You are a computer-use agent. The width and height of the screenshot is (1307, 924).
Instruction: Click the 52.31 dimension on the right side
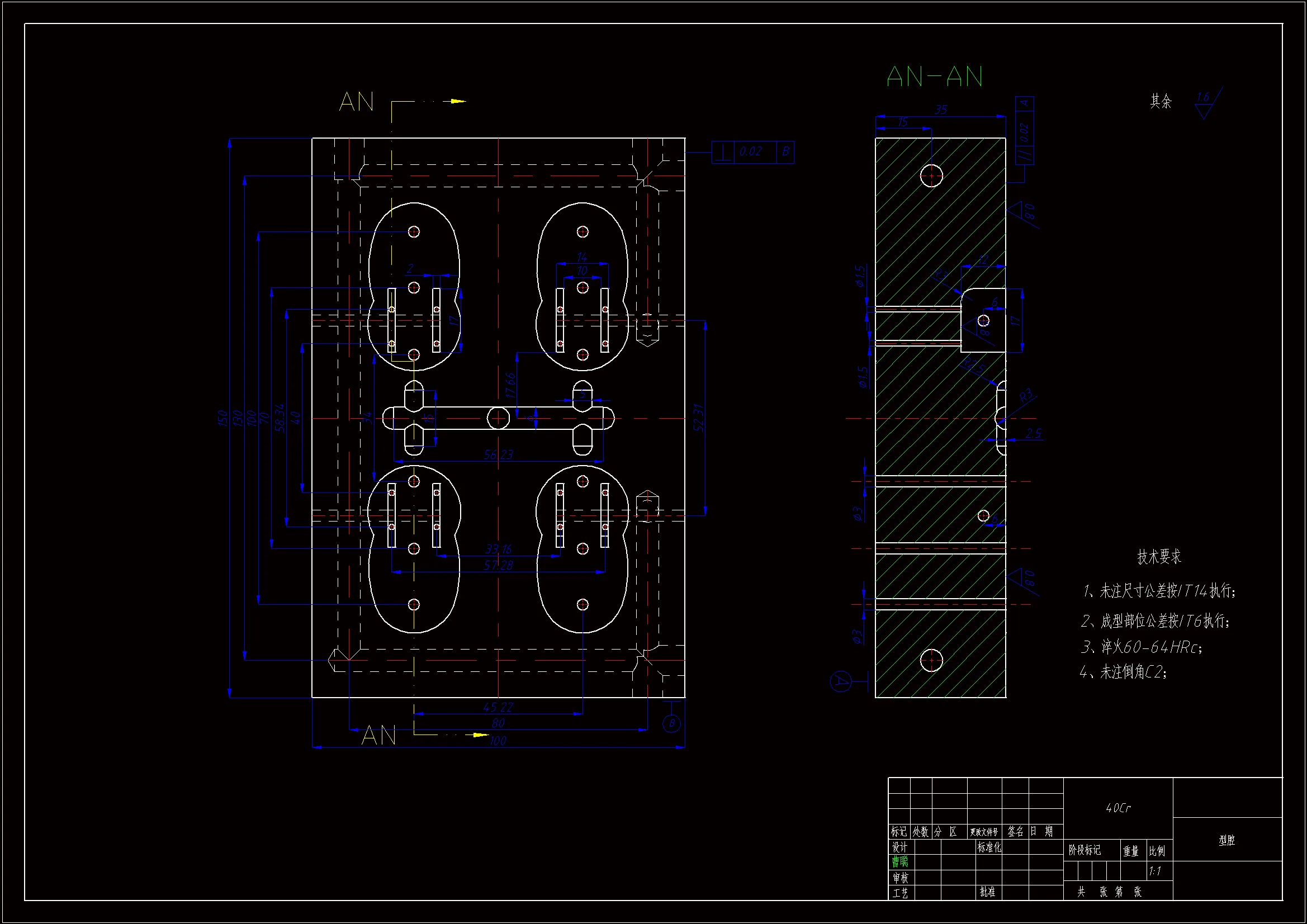(x=699, y=418)
